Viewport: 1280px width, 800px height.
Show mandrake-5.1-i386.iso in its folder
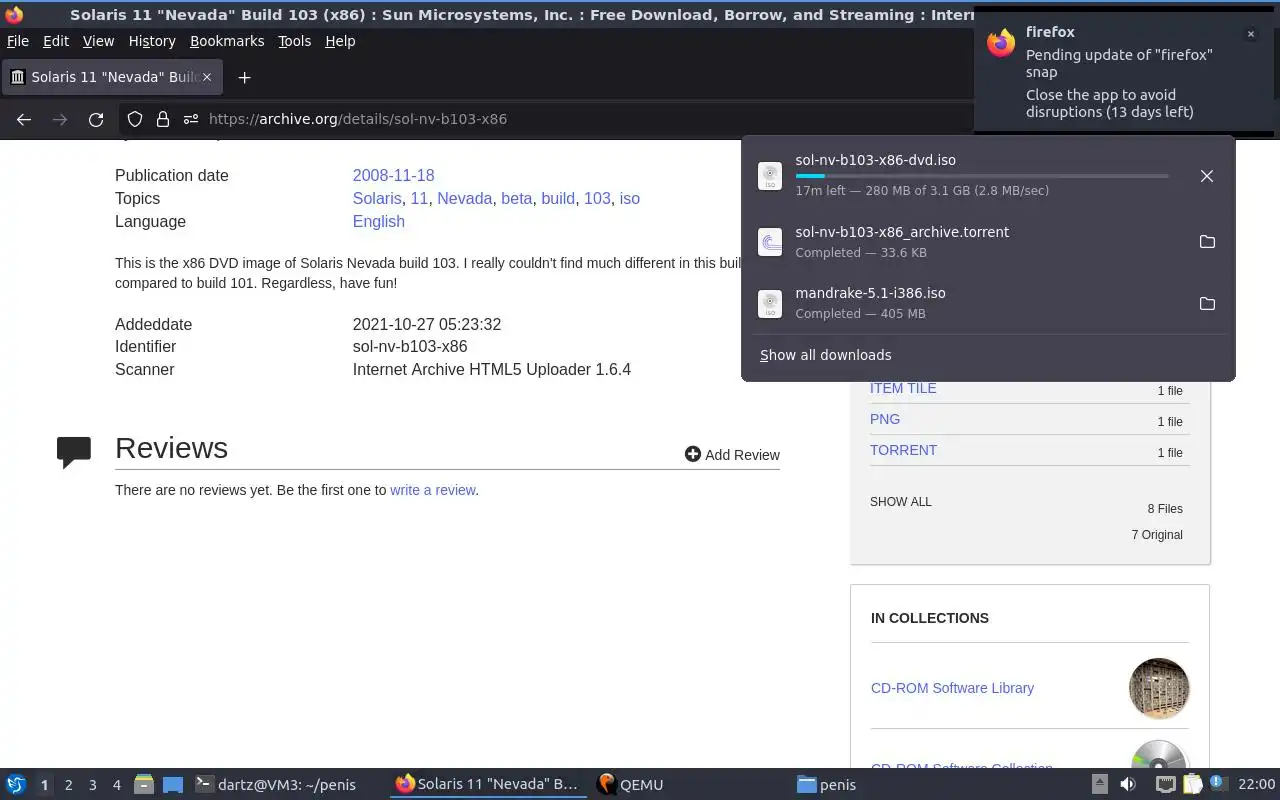pyautogui.click(x=1207, y=303)
